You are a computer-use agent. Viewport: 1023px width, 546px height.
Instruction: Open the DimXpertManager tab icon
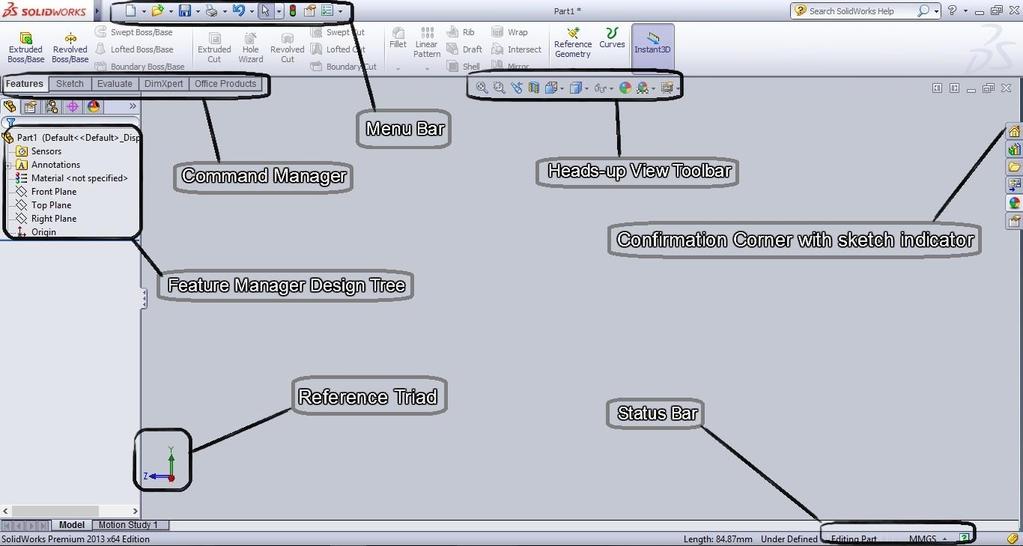click(x=72, y=106)
